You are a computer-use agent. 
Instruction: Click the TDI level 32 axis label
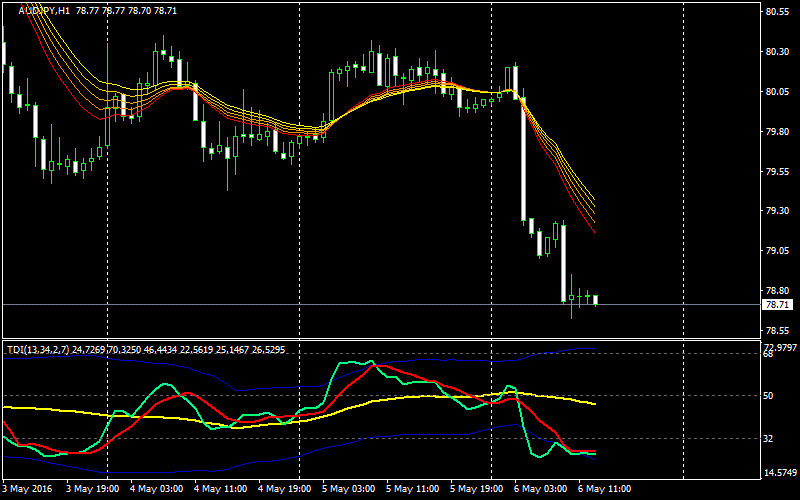point(769,438)
